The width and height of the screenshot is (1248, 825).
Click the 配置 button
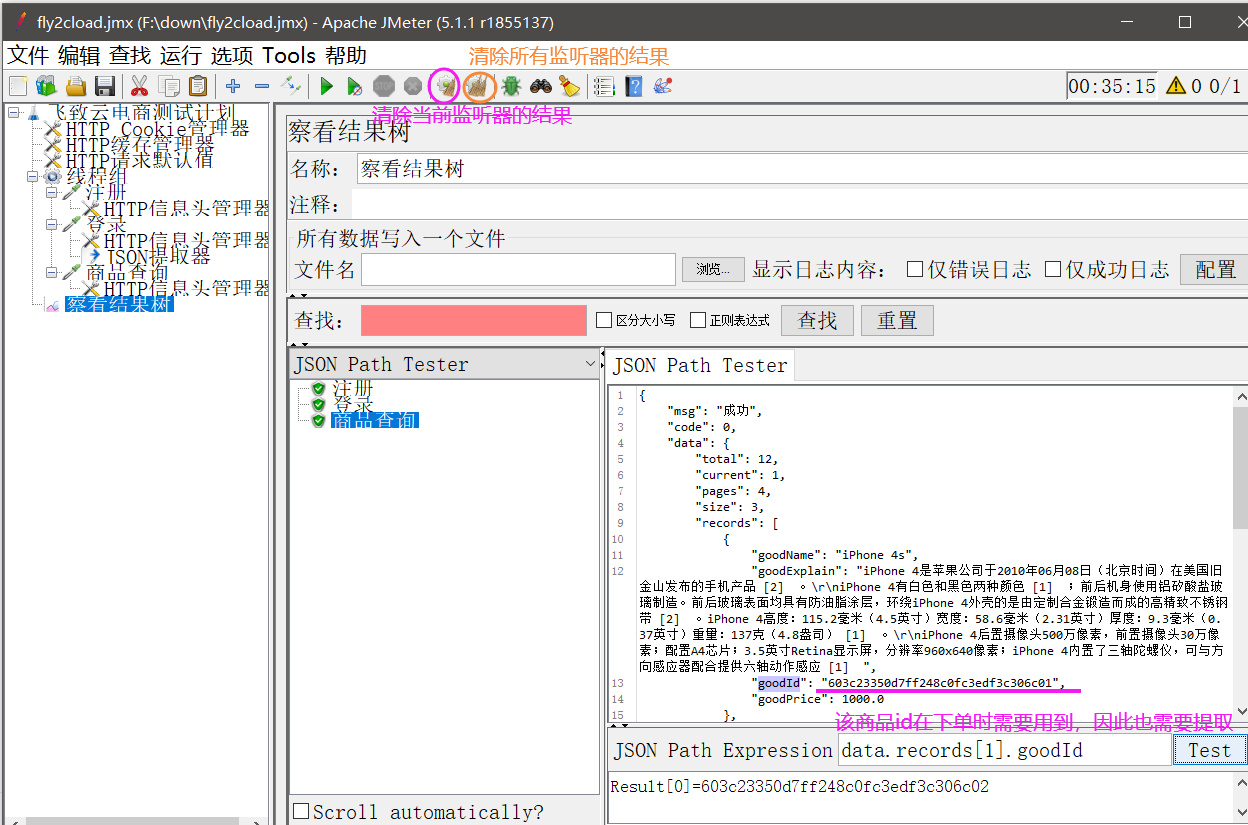point(1215,269)
